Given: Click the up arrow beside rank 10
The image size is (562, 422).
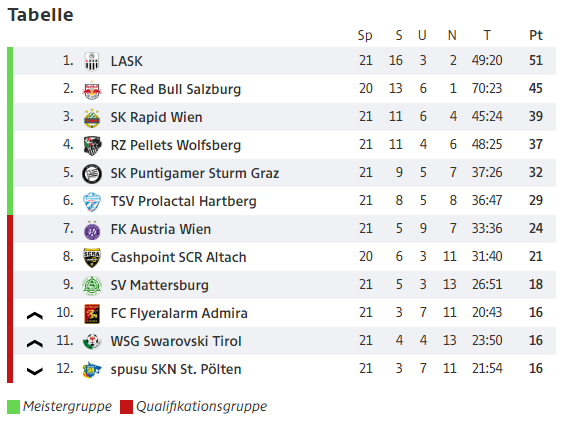Looking at the screenshot, I should pyautogui.click(x=35, y=316).
